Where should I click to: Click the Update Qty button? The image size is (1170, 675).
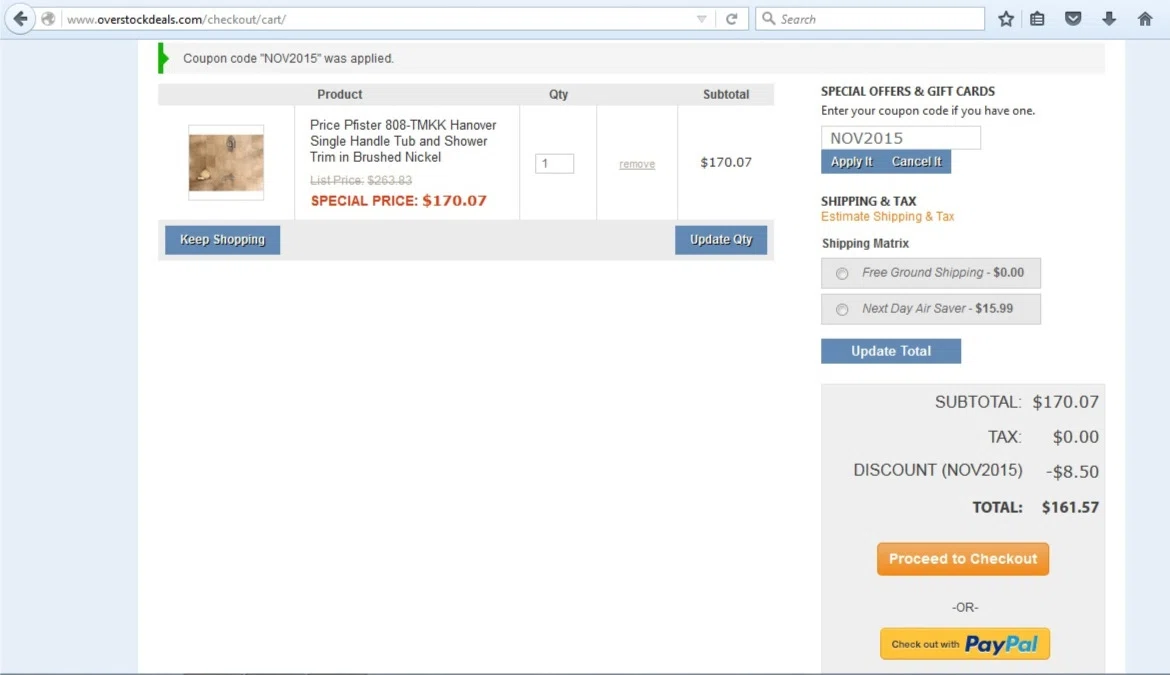721,239
